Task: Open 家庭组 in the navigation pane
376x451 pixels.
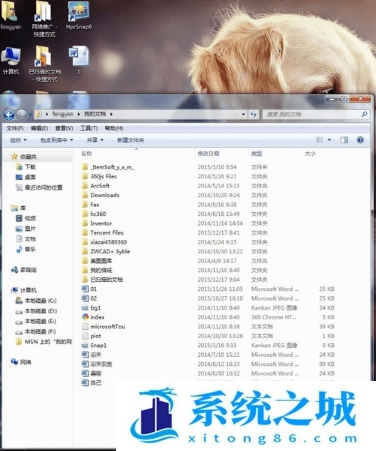Action: pos(24,270)
